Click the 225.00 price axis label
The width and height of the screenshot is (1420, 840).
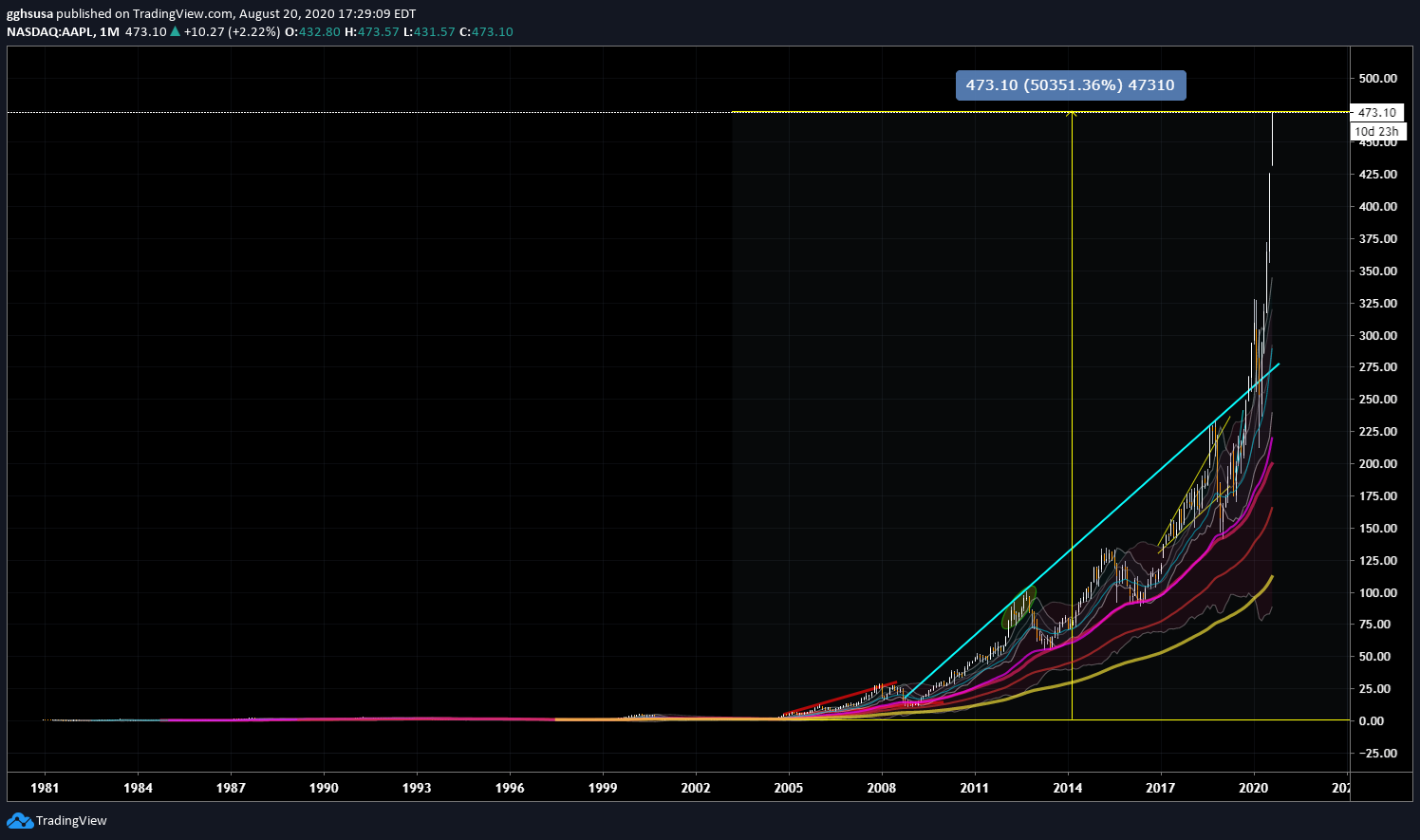pos(1377,432)
